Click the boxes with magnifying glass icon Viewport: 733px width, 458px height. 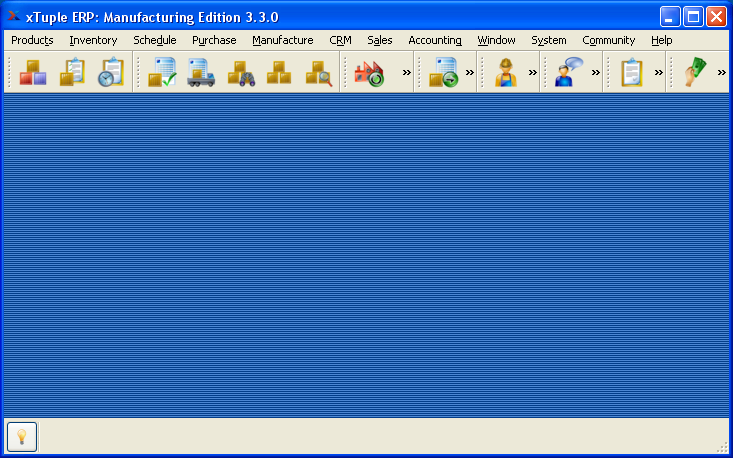coord(319,73)
